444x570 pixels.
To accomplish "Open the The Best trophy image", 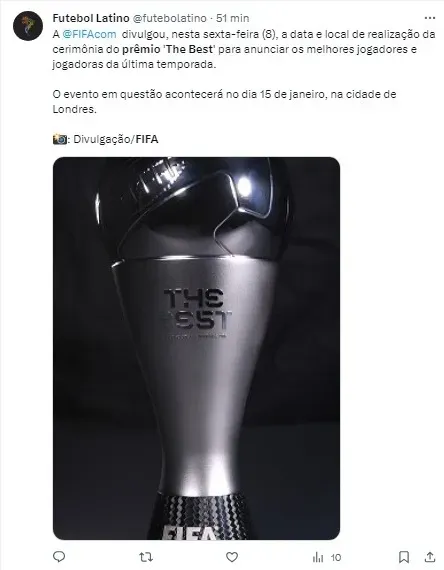I will [196, 348].
